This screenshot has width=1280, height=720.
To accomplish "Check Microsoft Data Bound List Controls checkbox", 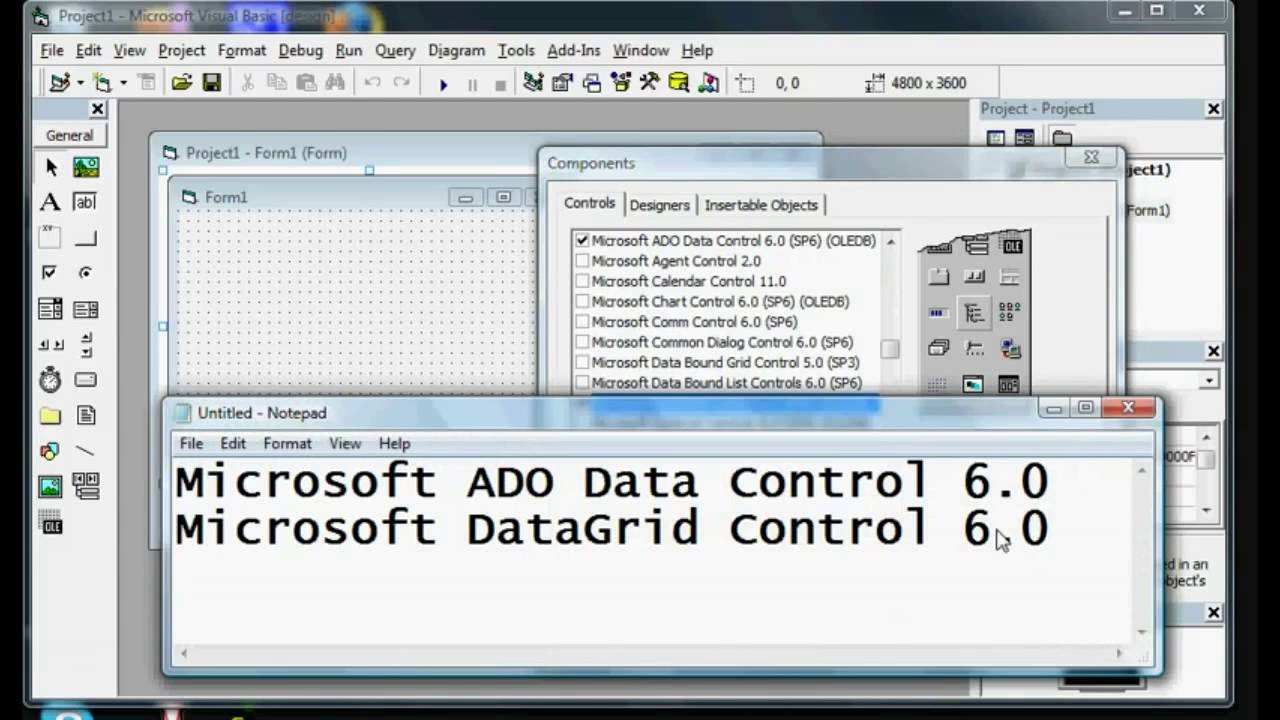I will click(582, 383).
